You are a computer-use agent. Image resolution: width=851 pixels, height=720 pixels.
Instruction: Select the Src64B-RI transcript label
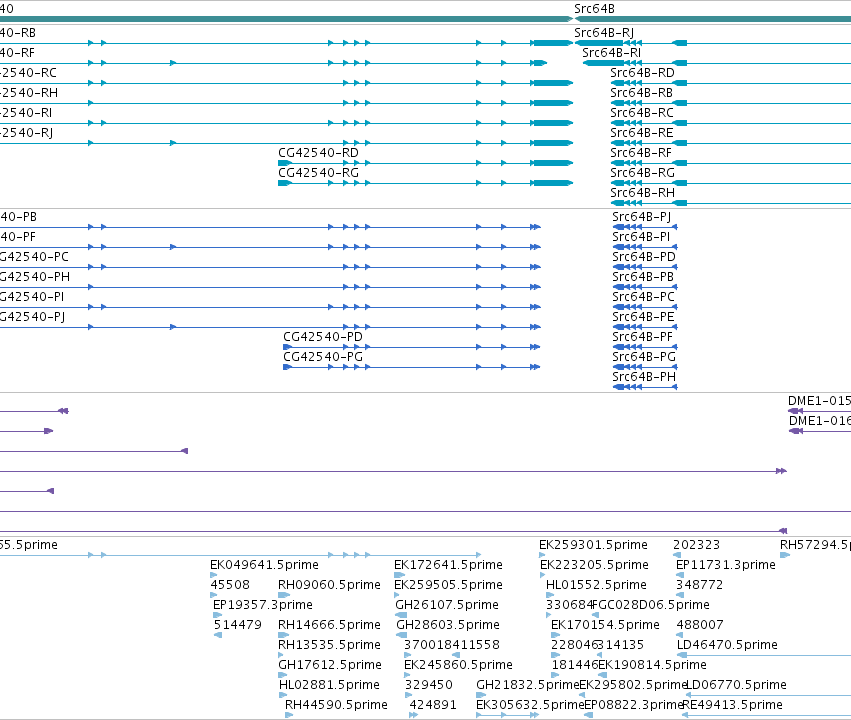coord(612,53)
